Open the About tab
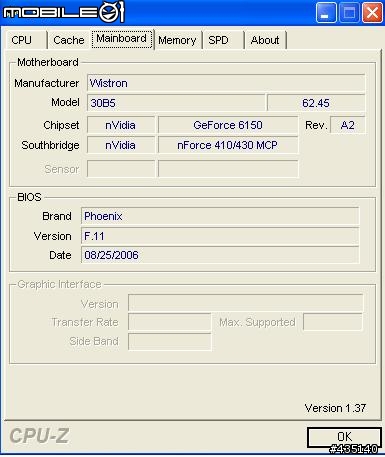The width and height of the screenshot is (385, 457). 265,40
